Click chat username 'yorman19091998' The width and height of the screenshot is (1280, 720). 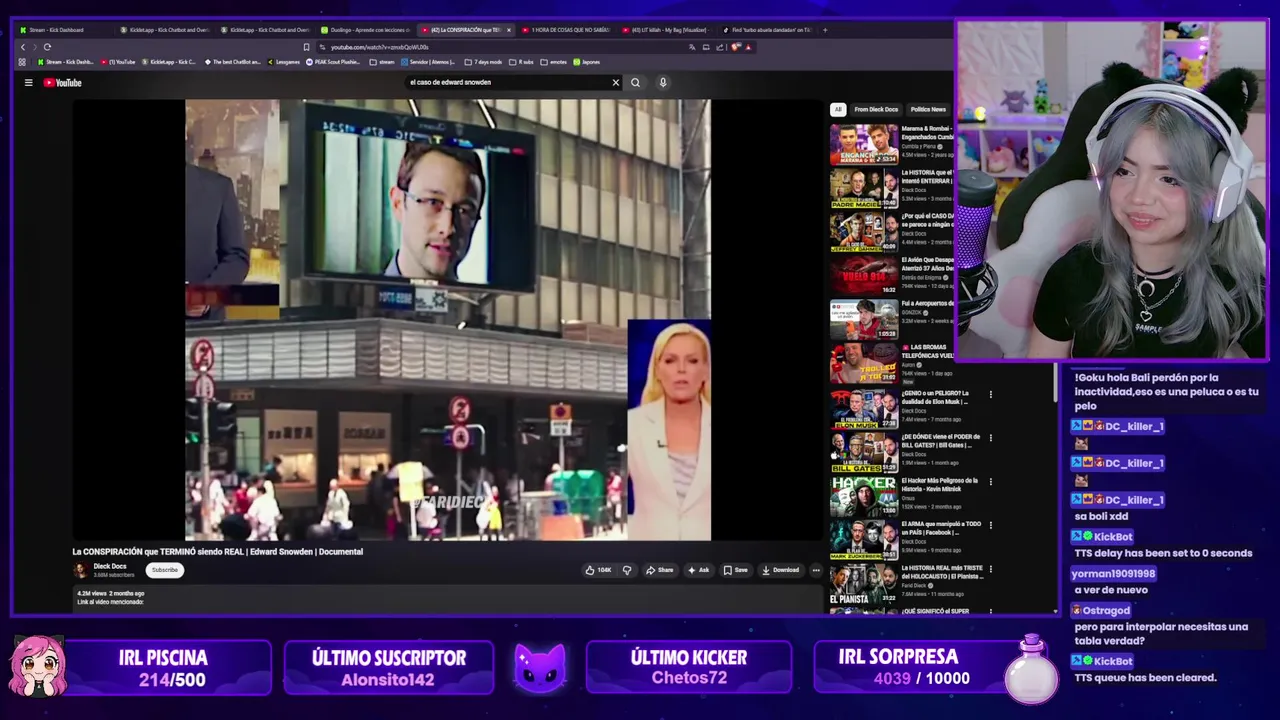pyautogui.click(x=1113, y=574)
